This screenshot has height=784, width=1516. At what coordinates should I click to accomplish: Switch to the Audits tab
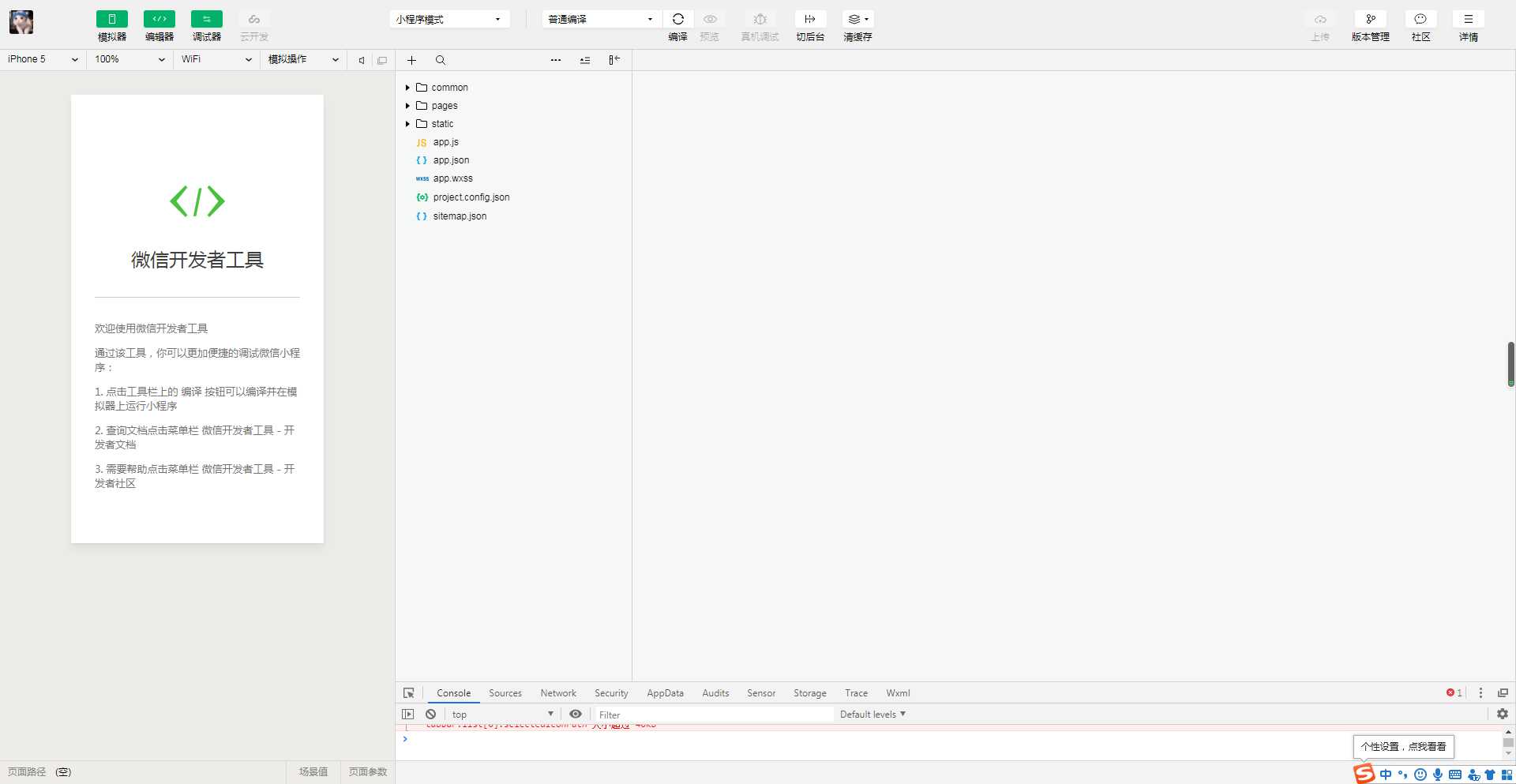[715, 693]
